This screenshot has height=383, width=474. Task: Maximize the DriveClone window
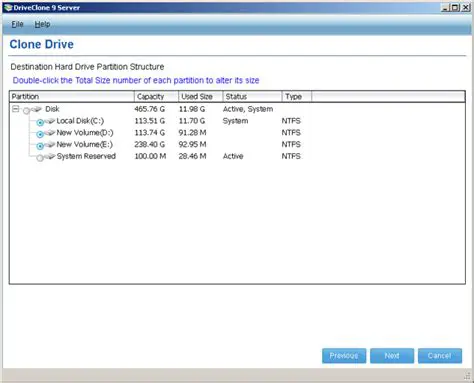coord(455,7)
